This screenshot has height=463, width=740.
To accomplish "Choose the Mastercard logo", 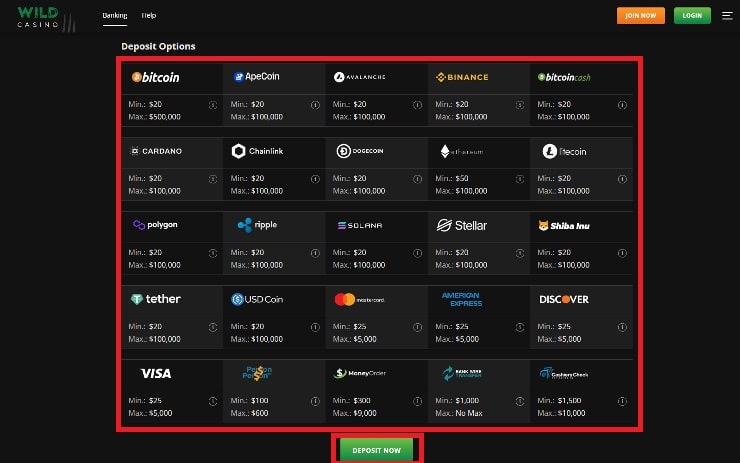I will 359,299.
